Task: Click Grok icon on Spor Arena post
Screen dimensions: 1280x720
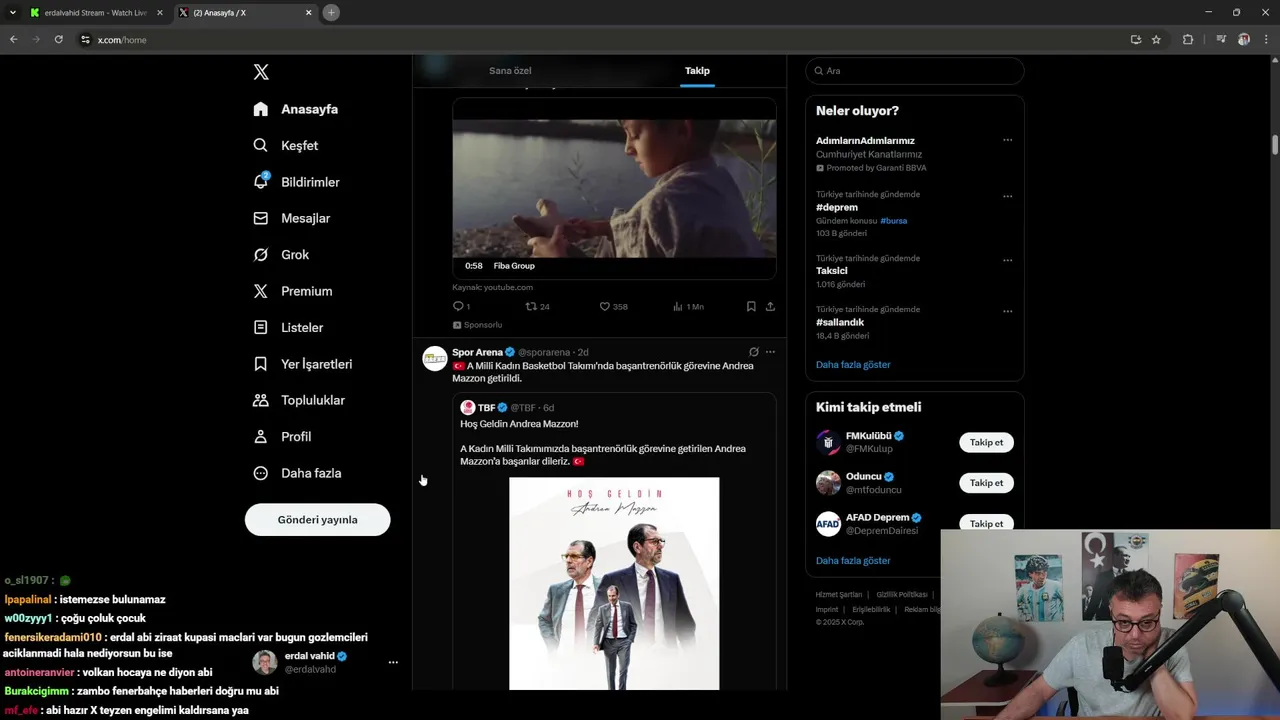Action: [754, 352]
